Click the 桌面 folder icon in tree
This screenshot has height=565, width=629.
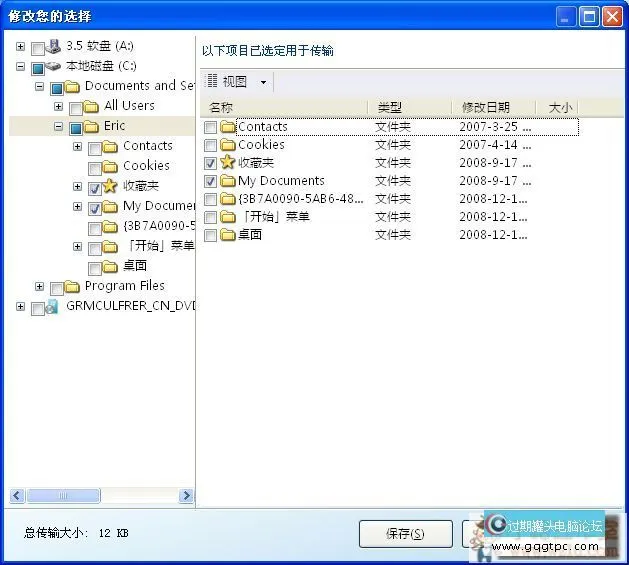pos(110,266)
